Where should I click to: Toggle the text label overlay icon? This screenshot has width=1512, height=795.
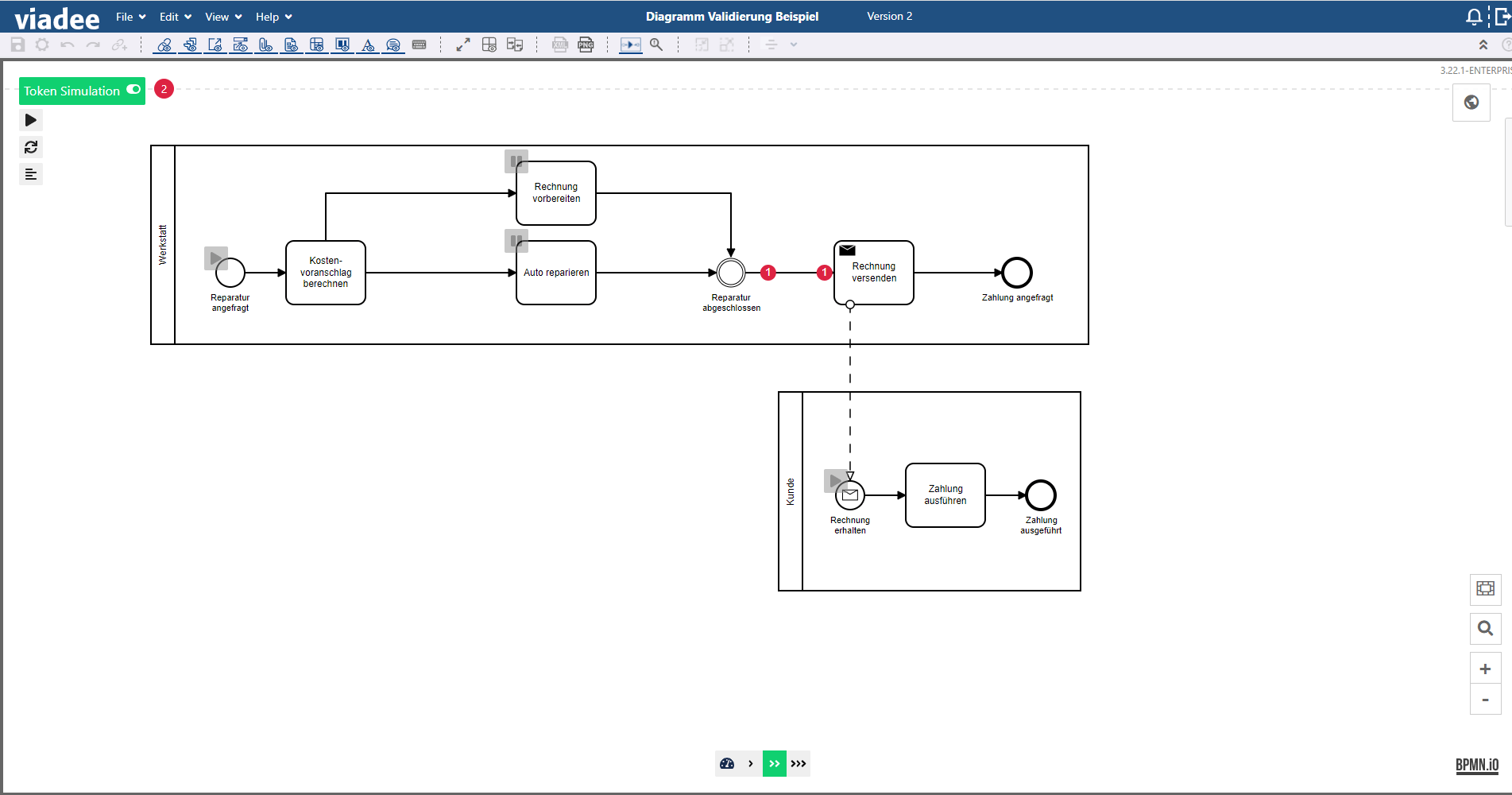click(368, 45)
